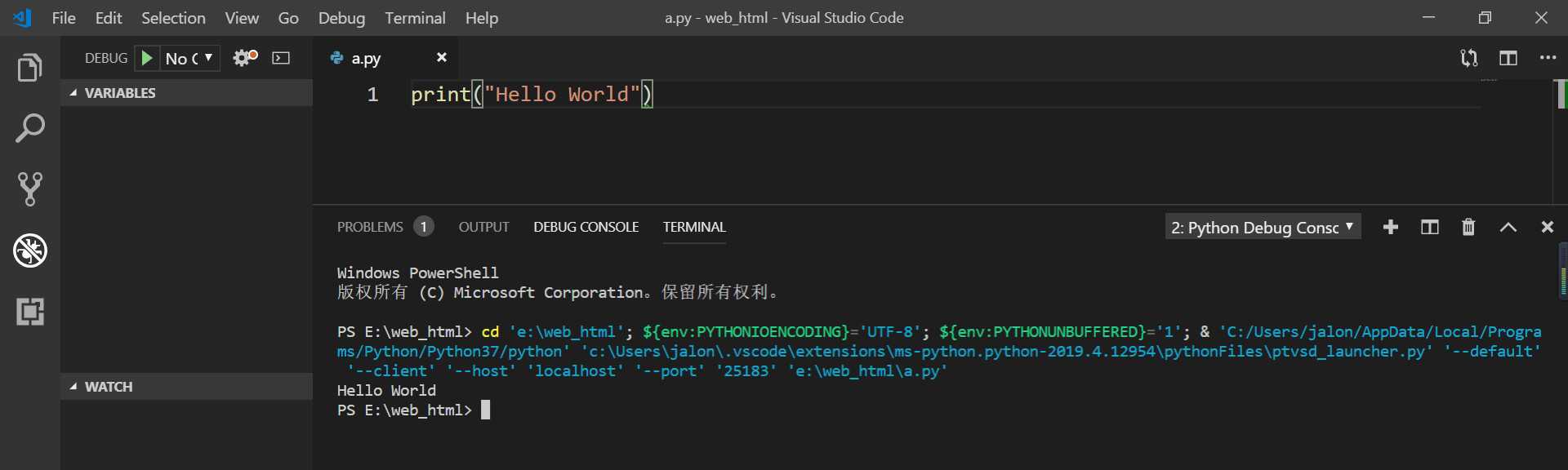Viewport: 1568px width, 470px height.
Task: Click the Python file icon on a.py tab
Action: [x=336, y=58]
